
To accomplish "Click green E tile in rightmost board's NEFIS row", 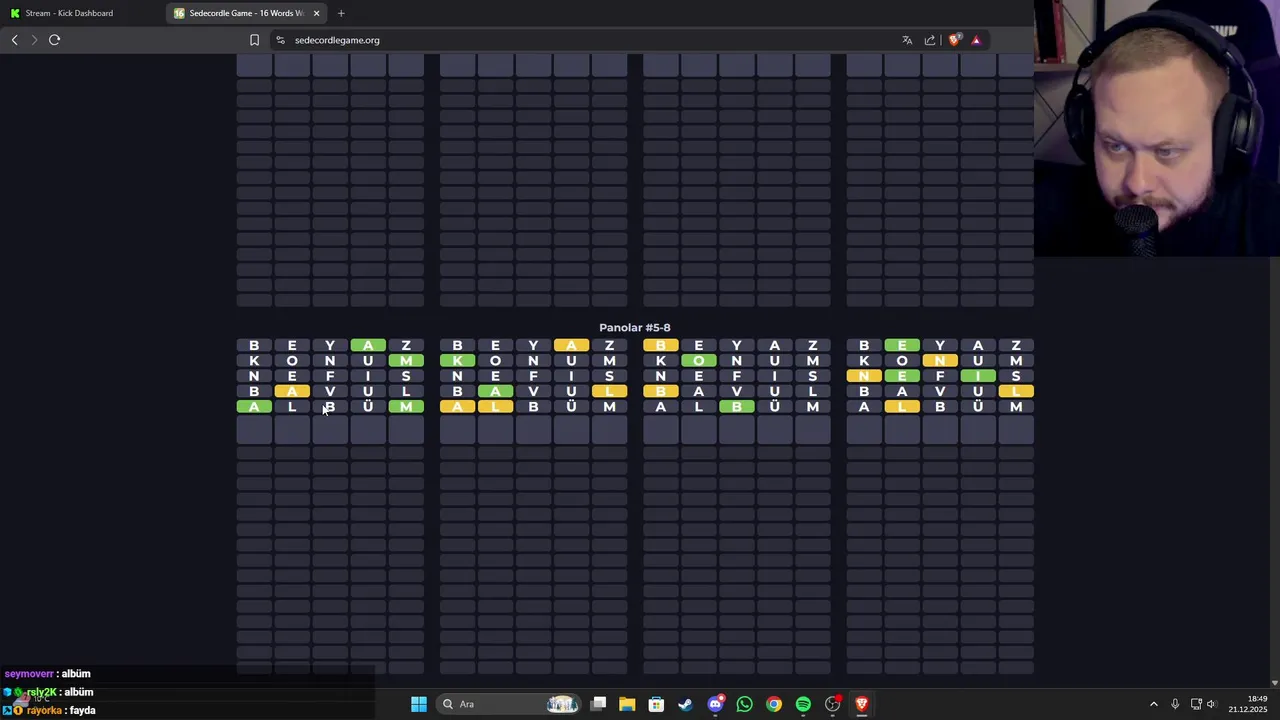I will [902, 376].
